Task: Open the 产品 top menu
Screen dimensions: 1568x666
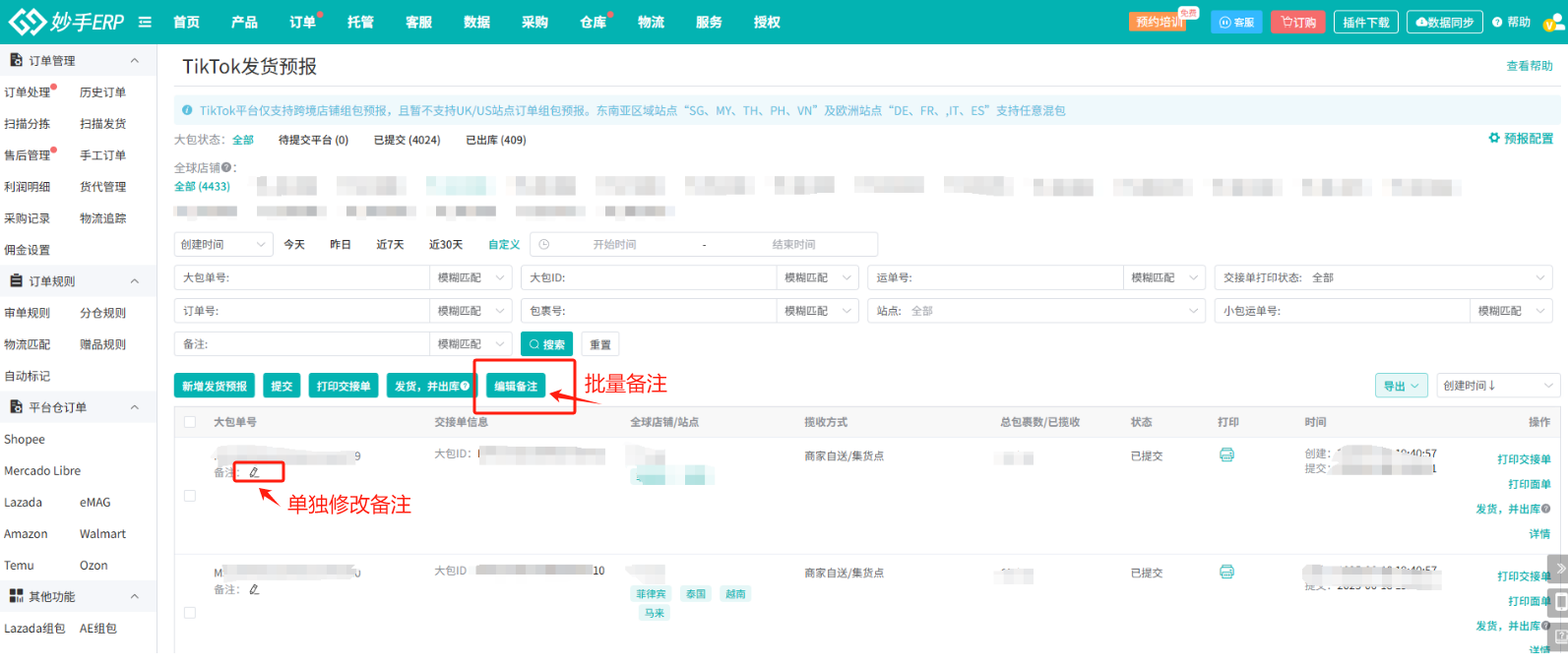Action: (244, 22)
